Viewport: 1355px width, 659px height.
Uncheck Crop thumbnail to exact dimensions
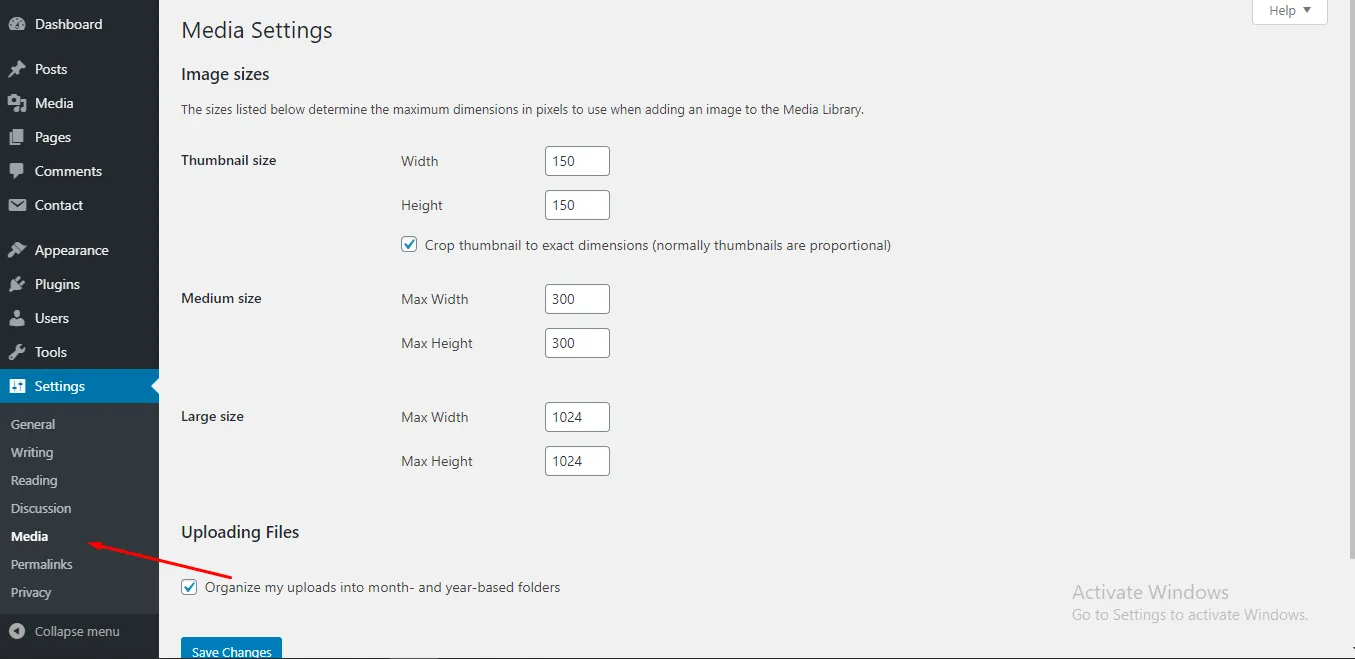point(409,244)
